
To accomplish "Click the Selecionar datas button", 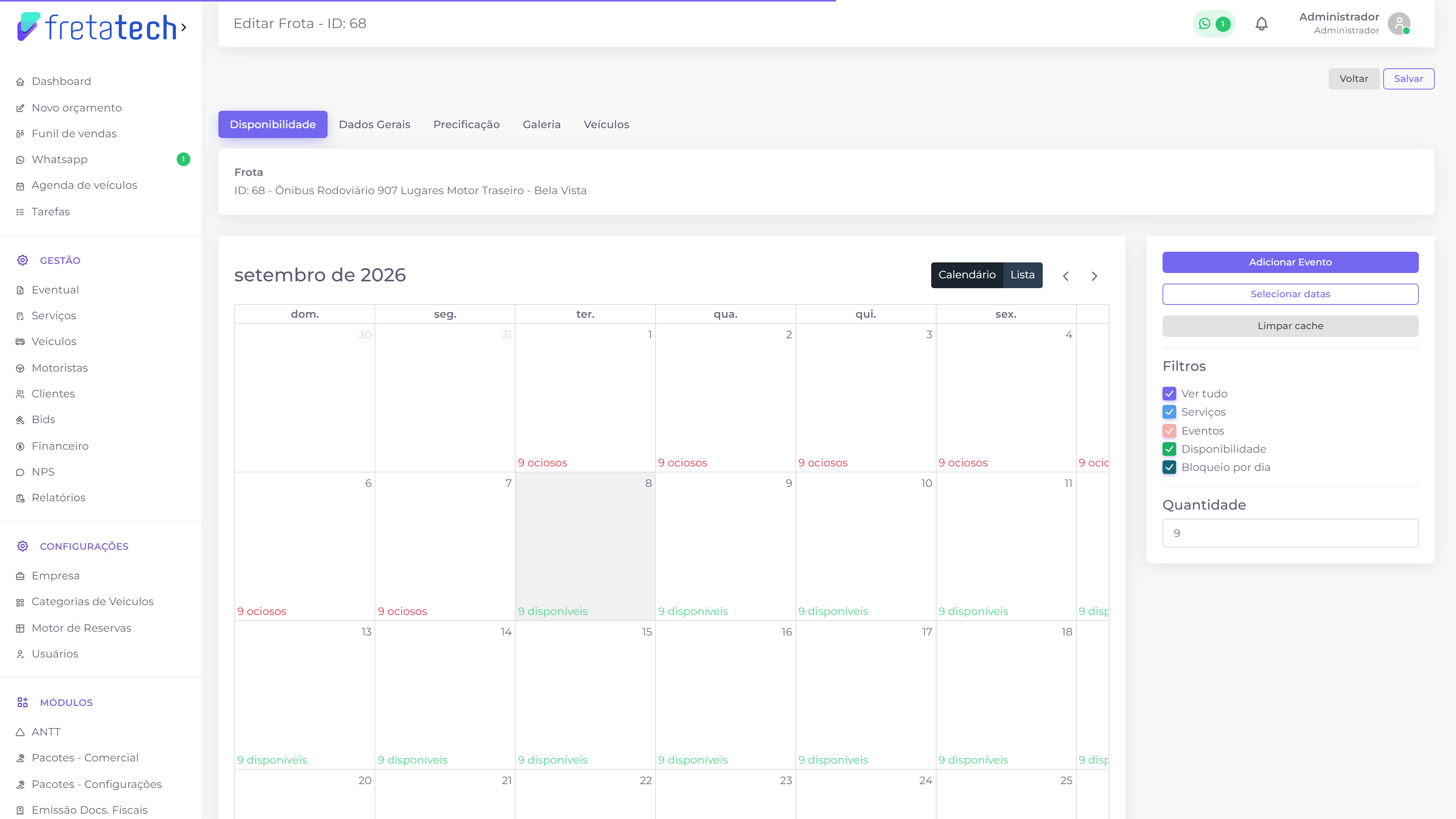I will [1290, 294].
